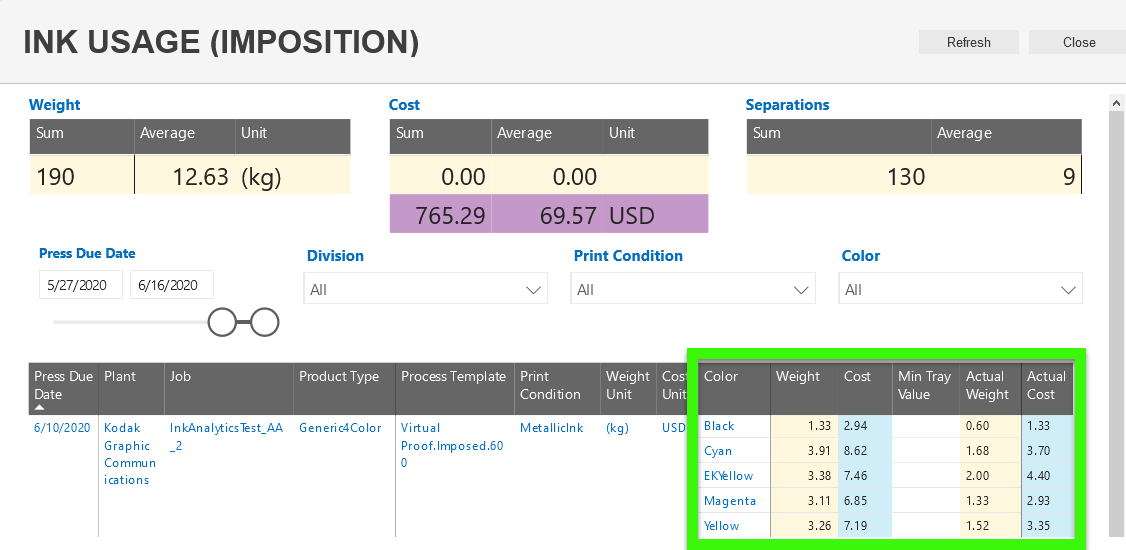The width and height of the screenshot is (1126, 550).
Task: Open the Division filter dropdown
Action: pos(426,289)
